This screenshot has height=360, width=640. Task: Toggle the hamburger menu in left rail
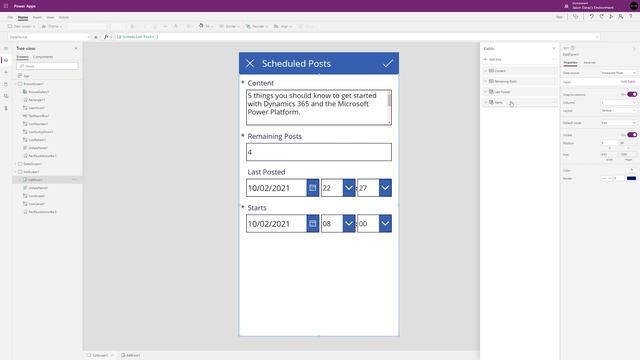[x=6, y=48]
